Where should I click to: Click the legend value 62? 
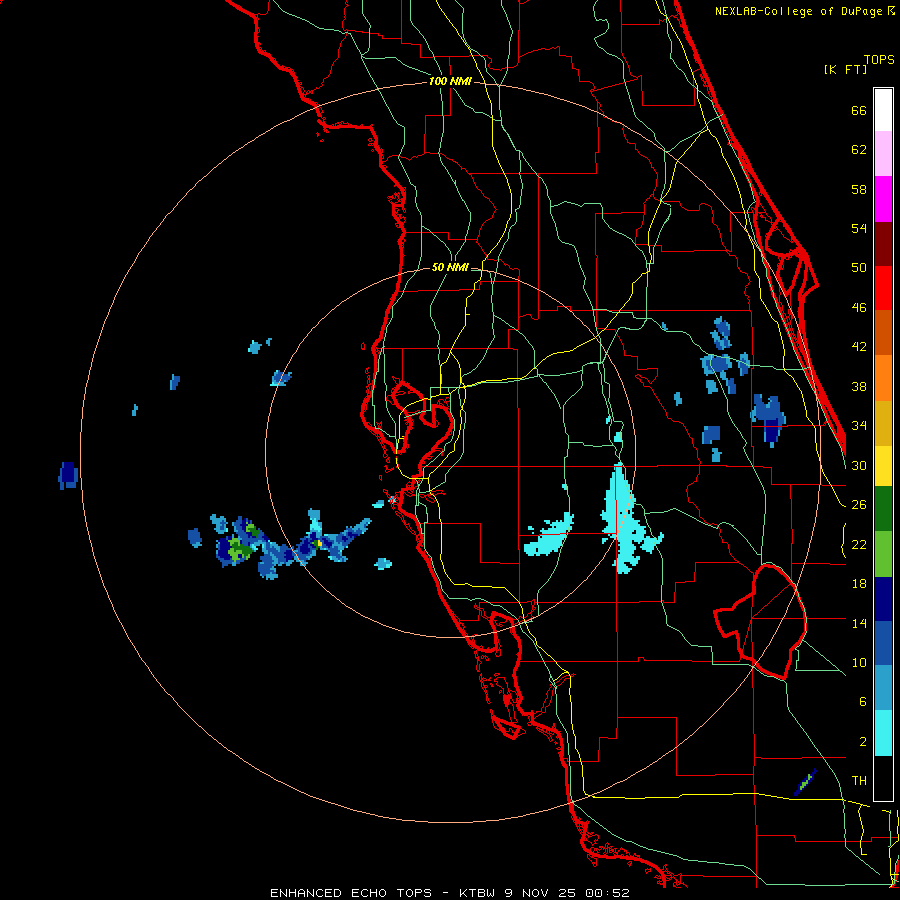pos(859,150)
